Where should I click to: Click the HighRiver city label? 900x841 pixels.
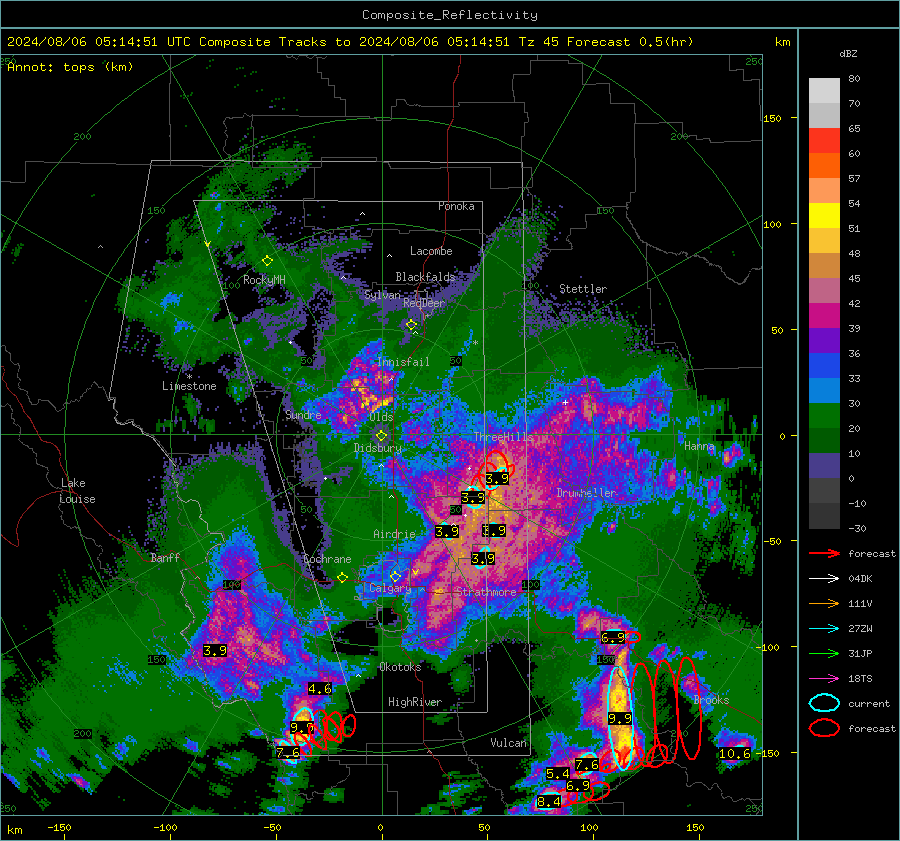(x=415, y=702)
